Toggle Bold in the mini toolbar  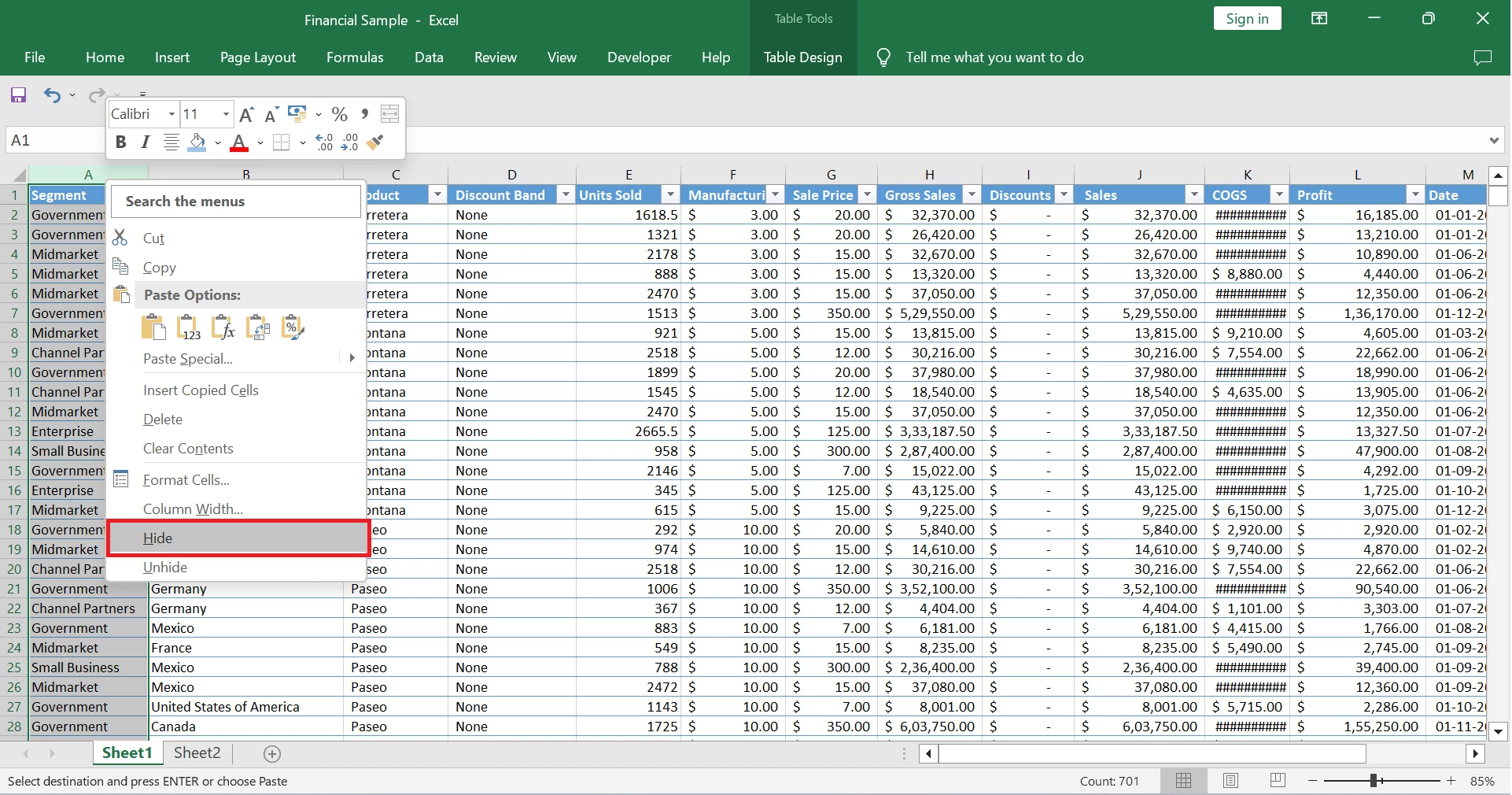(x=120, y=142)
